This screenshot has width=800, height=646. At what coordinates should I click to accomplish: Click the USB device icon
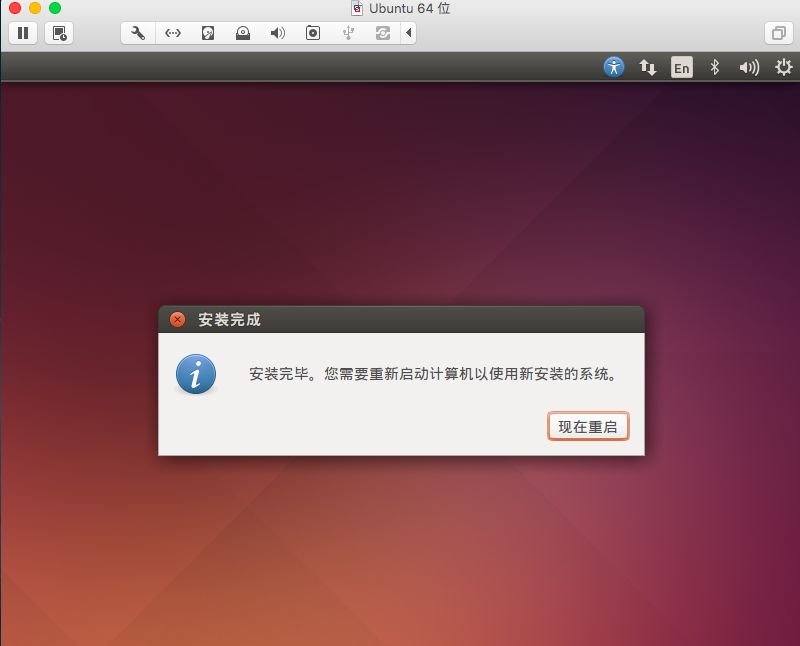[348, 33]
